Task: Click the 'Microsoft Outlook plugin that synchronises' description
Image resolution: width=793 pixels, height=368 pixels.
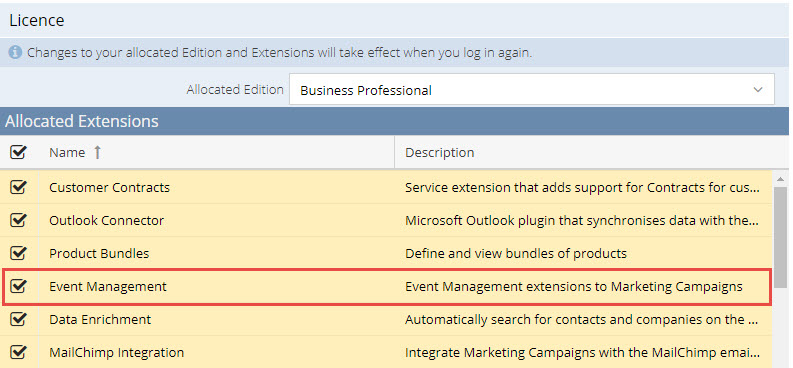Action: coord(582,221)
